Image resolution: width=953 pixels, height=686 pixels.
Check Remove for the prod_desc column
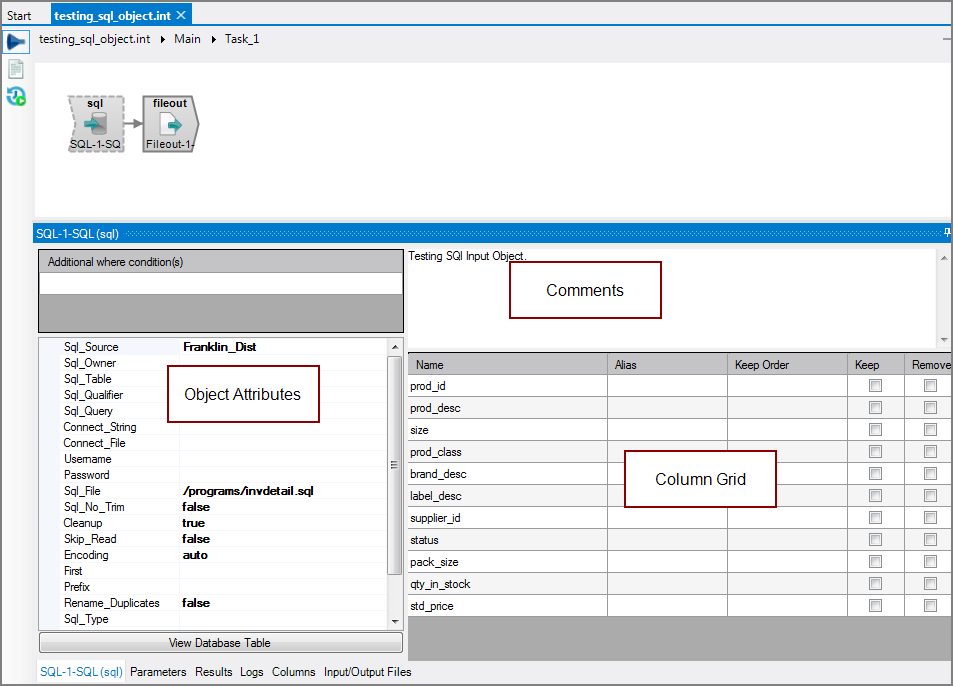pyautogui.click(x=928, y=407)
